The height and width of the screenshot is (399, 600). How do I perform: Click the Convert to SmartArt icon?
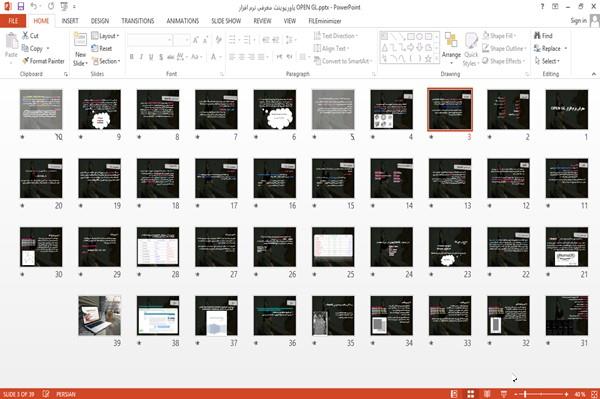317,61
